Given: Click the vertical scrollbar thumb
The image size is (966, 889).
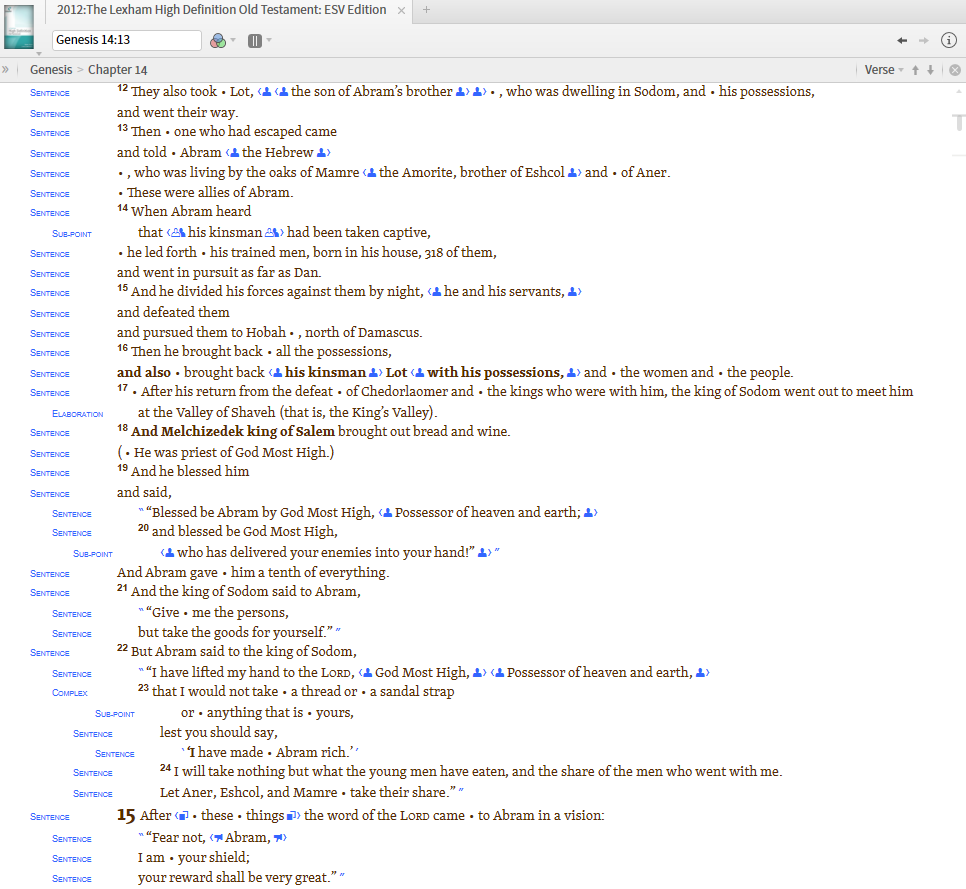Looking at the screenshot, I should tap(959, 122).
